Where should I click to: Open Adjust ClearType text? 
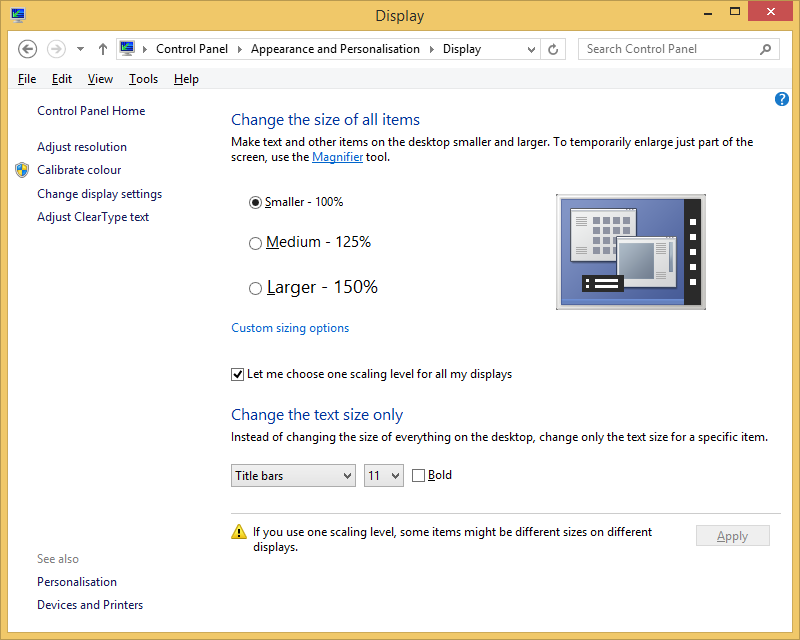(x=93, y=217)
